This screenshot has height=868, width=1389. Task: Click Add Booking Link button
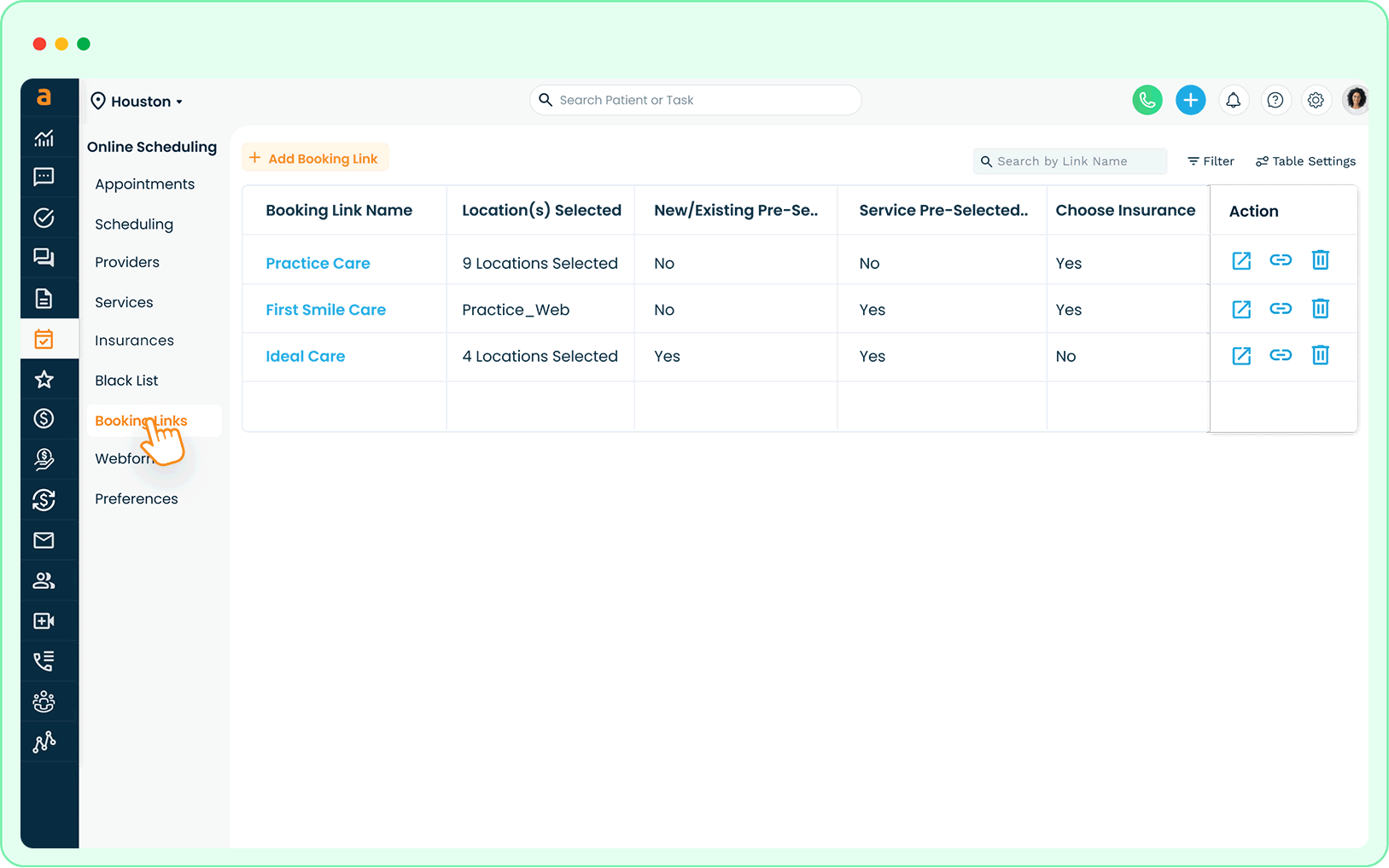pos(314,158)
